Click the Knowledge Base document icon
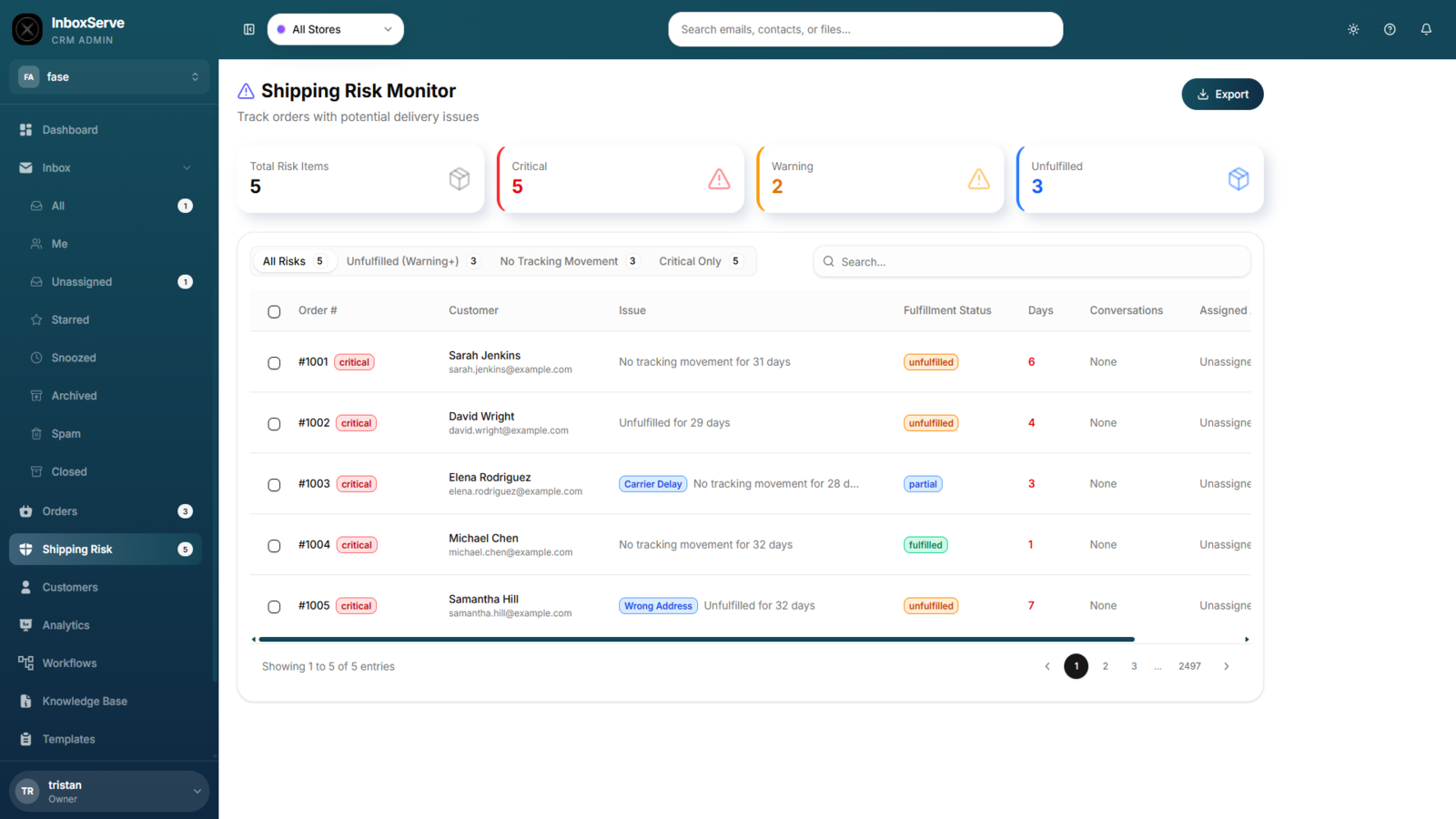The height and width of the screenshot is (819, 1456). tap(25, 702)
